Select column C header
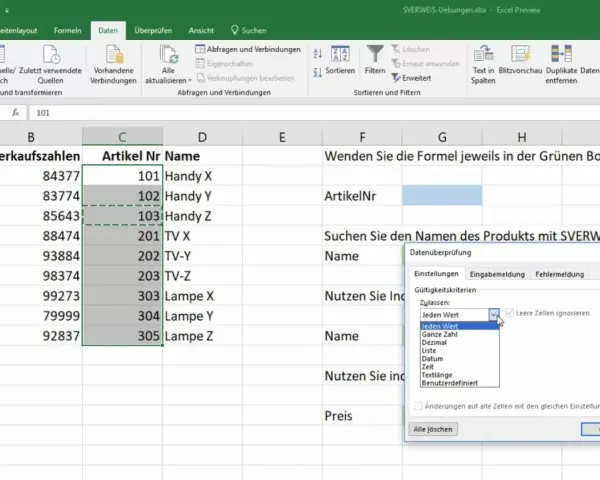This screenshot has height=480, width=600. (x=122, y=137)
